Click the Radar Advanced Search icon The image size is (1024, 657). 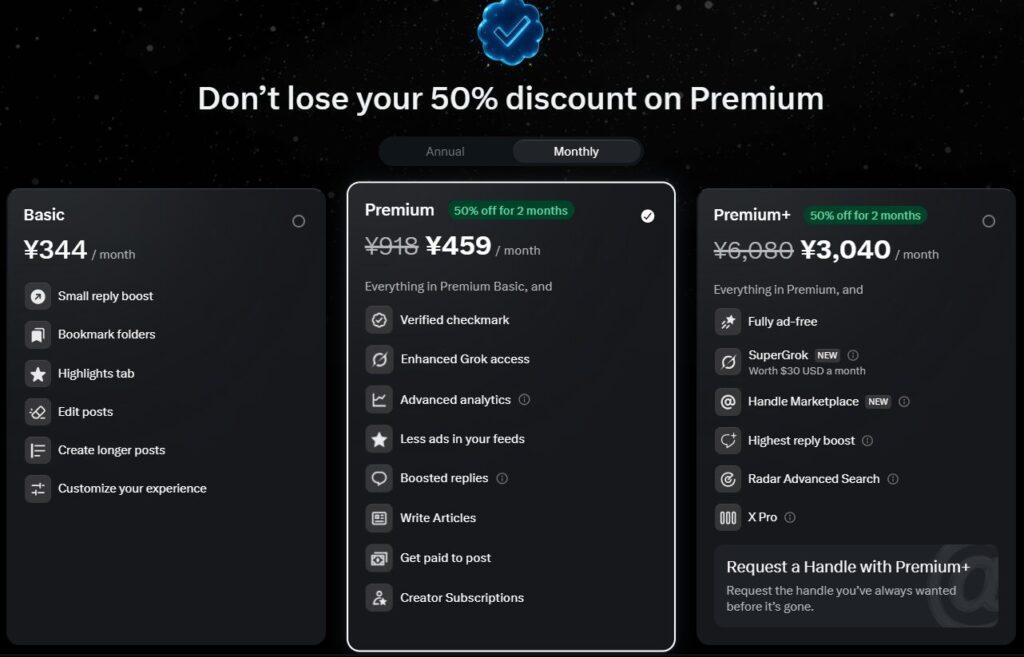(x=728, y=479)
